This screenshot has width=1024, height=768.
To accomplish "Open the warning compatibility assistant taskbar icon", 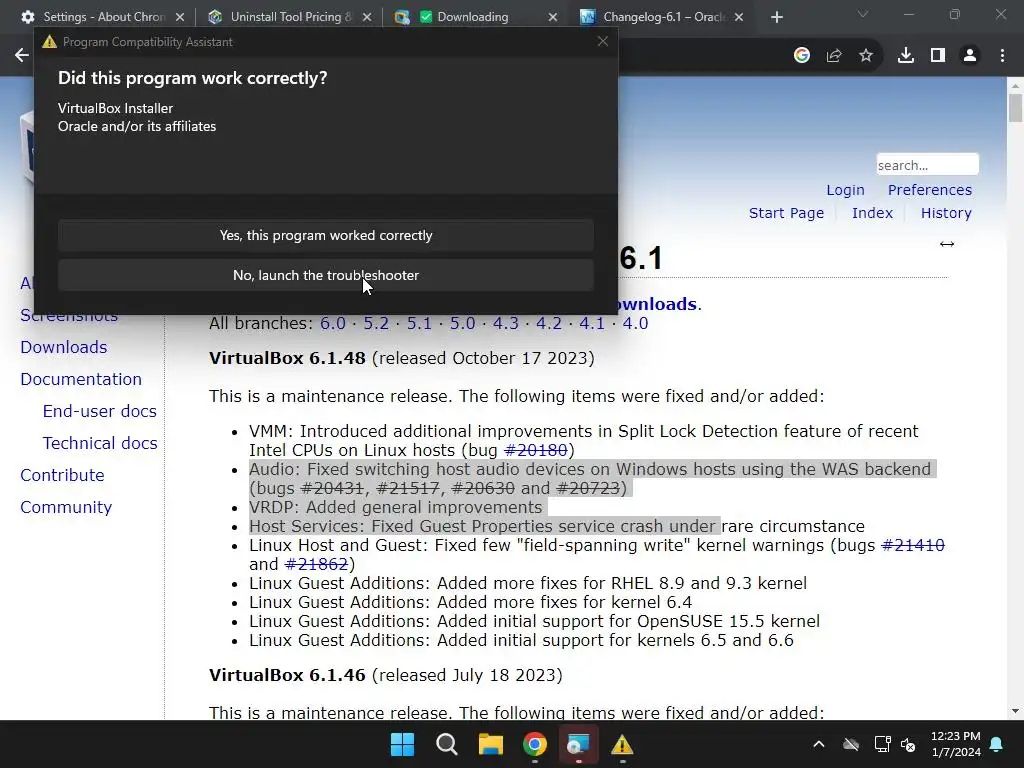I will click(622, 744).
